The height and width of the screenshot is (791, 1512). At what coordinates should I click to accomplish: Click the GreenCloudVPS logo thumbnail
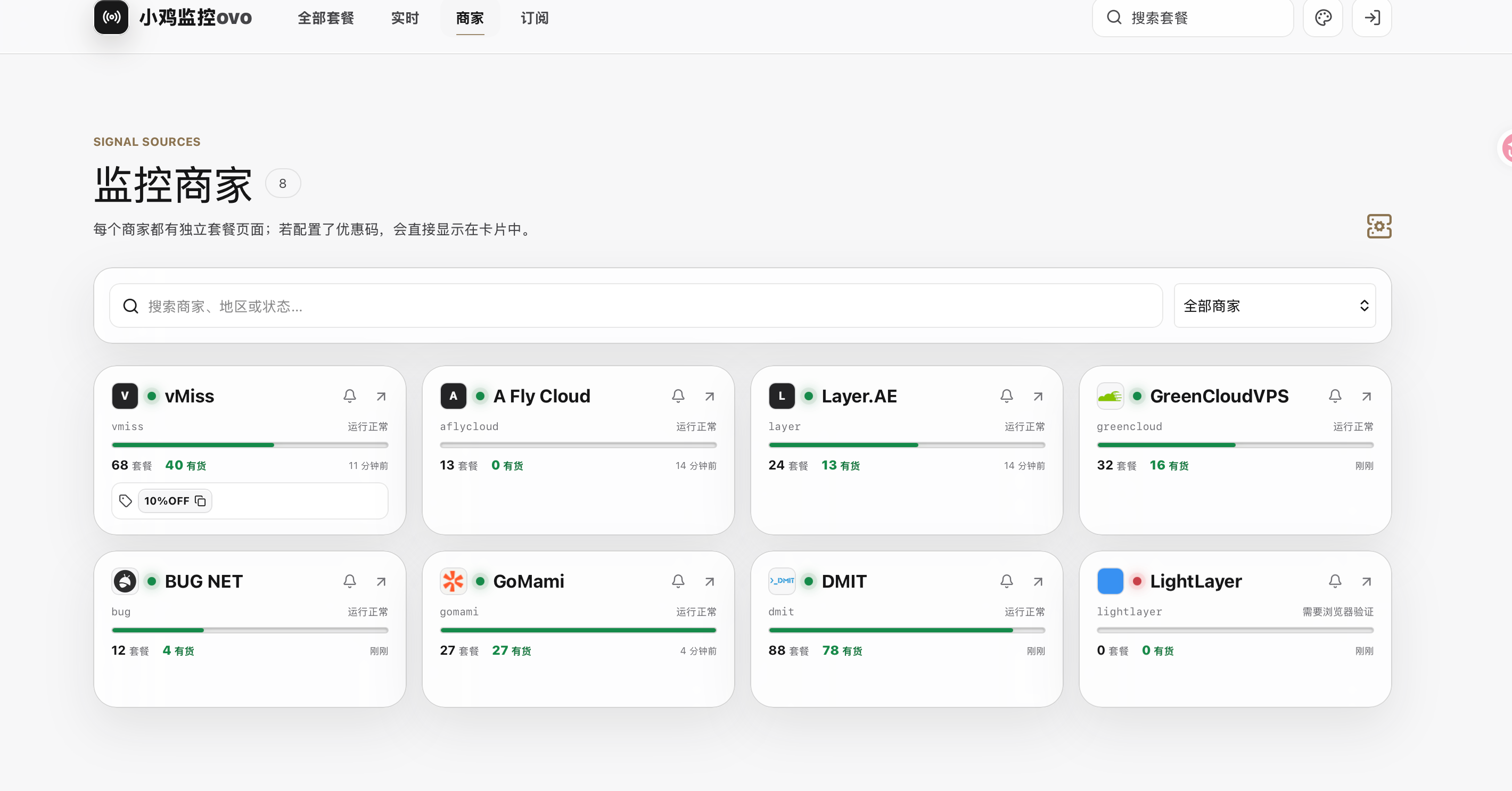[x=1110, y=396]
